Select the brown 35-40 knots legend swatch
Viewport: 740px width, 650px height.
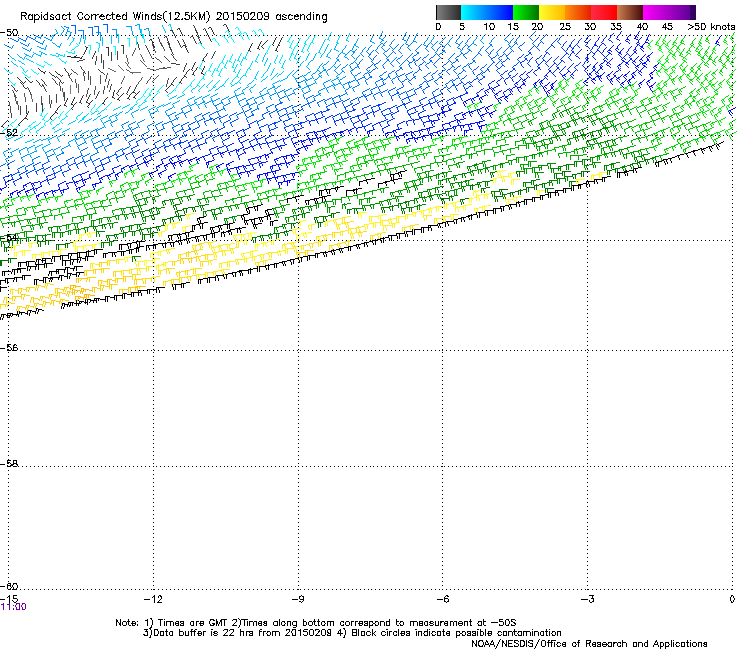(630, 12)
